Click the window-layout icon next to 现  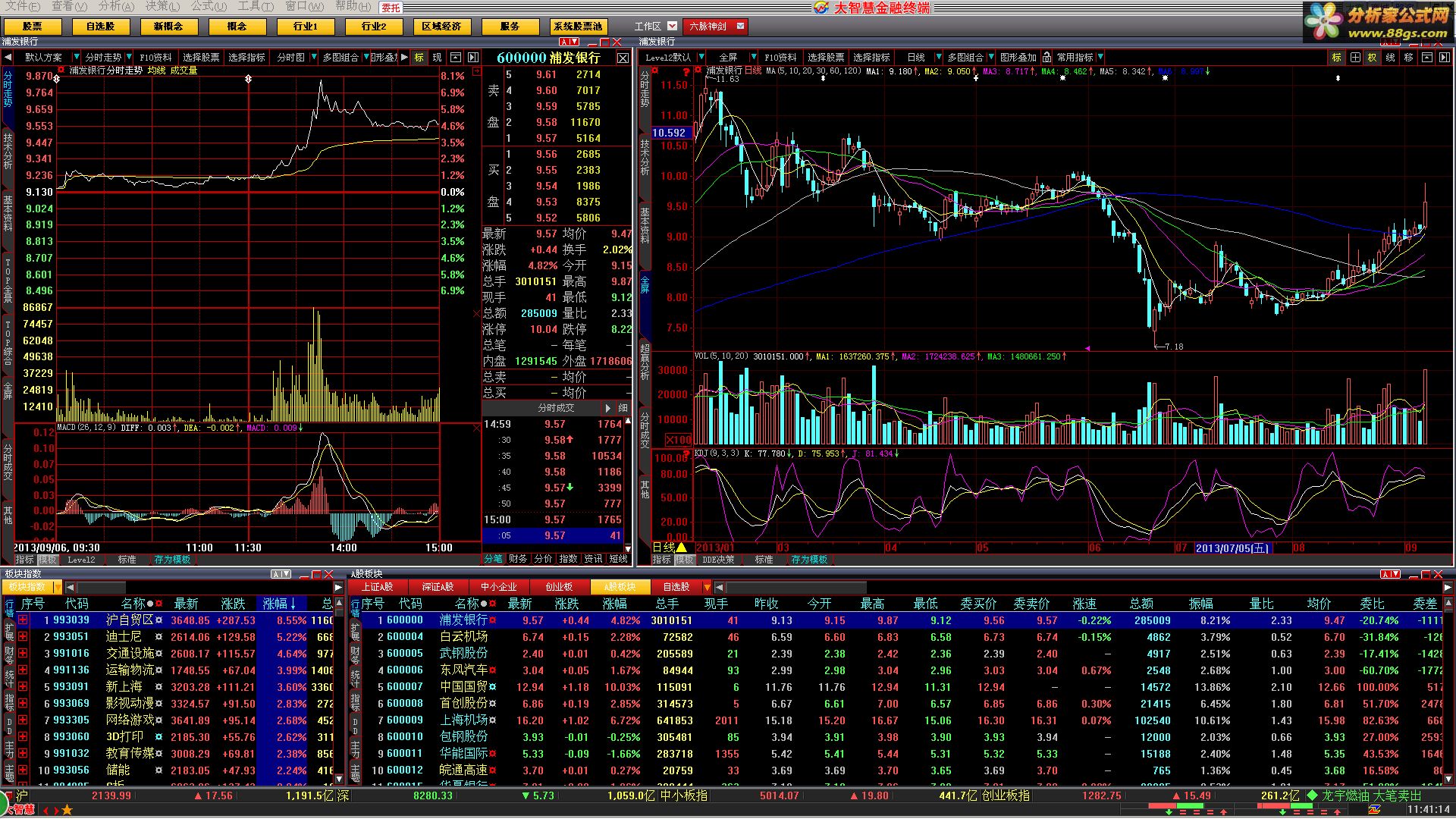tap(456, 58)
